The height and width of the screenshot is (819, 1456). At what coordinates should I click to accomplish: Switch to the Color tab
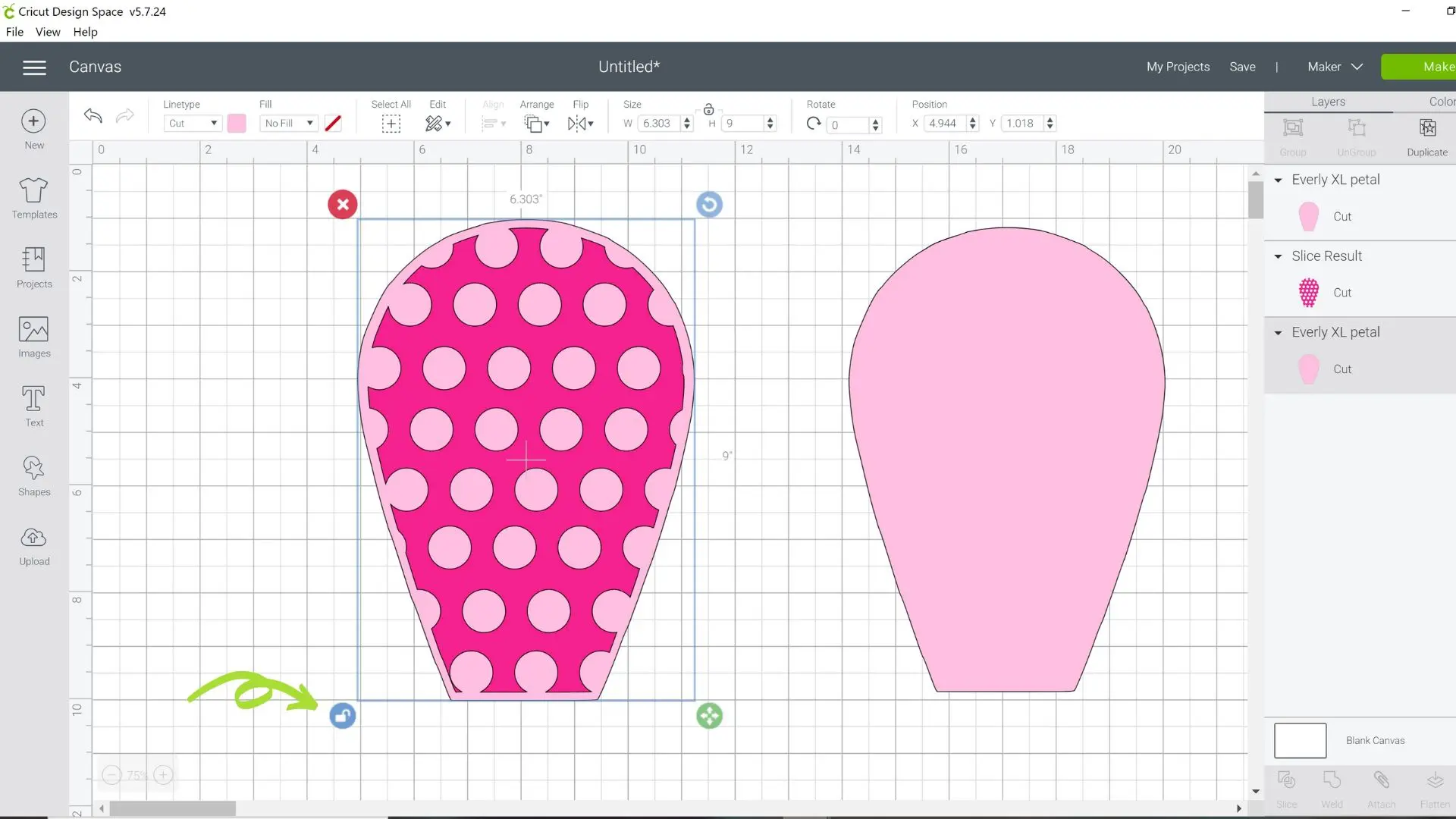pyautogui.click(x=1442, y=101)
